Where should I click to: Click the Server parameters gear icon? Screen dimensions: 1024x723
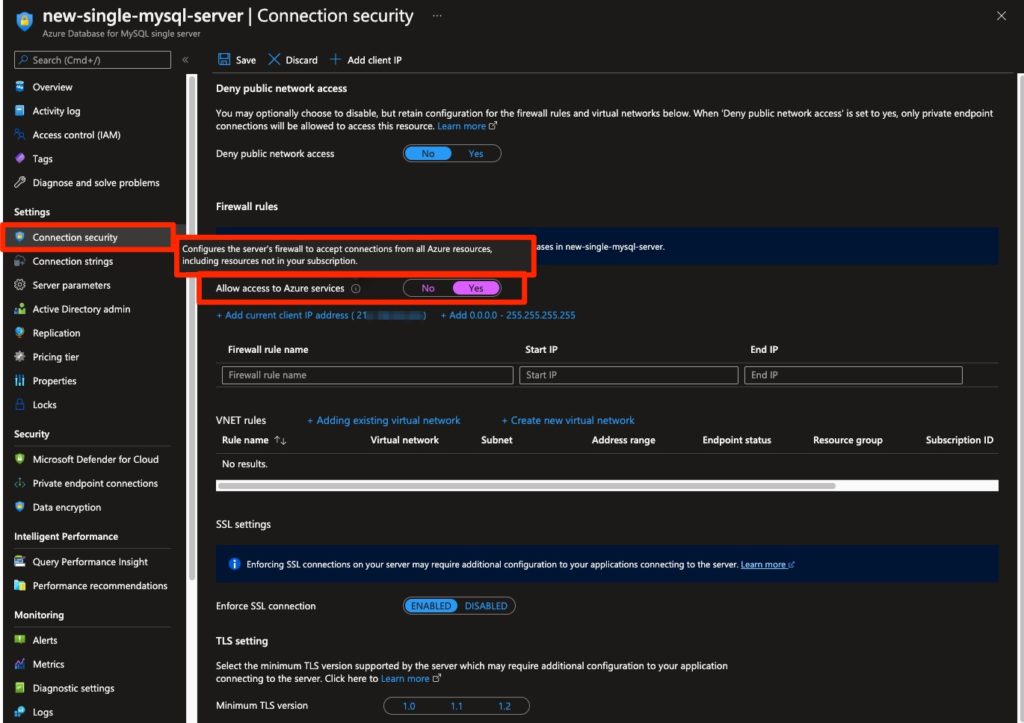20,285
